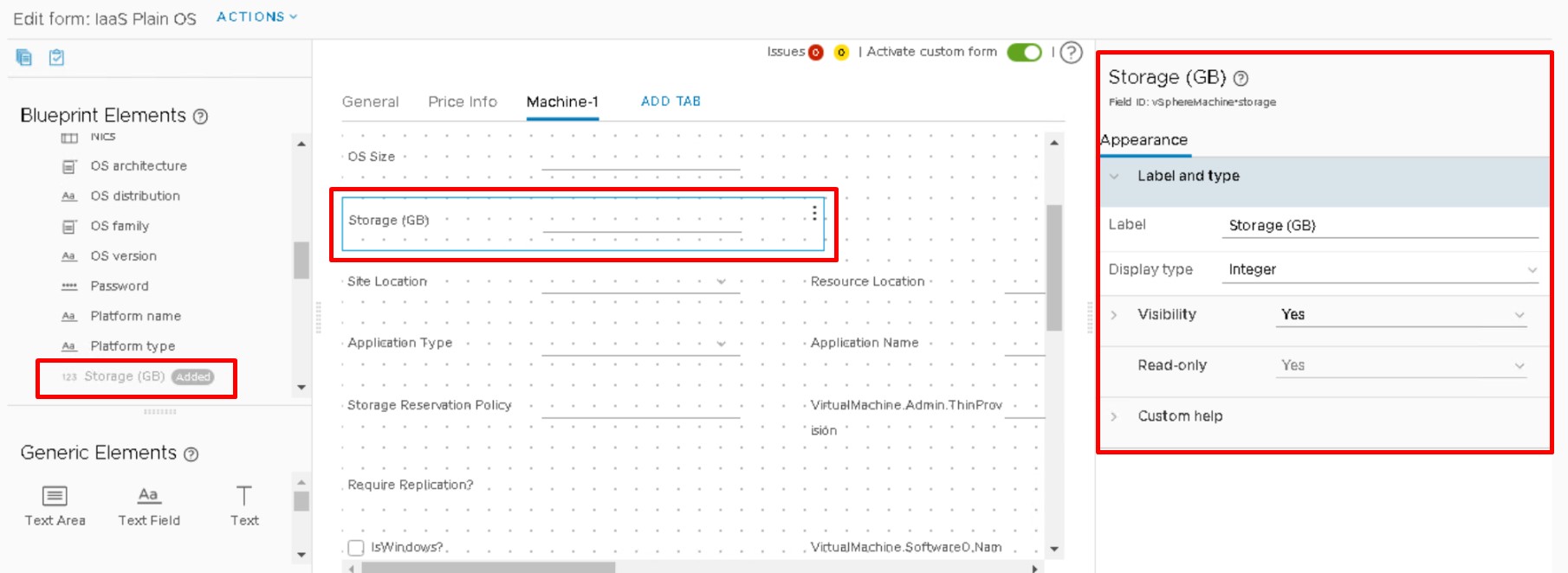Viewport: 1568px width, 573px height.
Task: Select the Text Field generic element icon
Action: coord(148,496)
